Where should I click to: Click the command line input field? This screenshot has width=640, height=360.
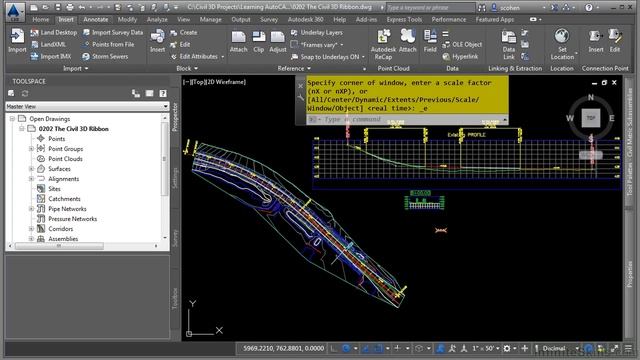click(407, 119)
